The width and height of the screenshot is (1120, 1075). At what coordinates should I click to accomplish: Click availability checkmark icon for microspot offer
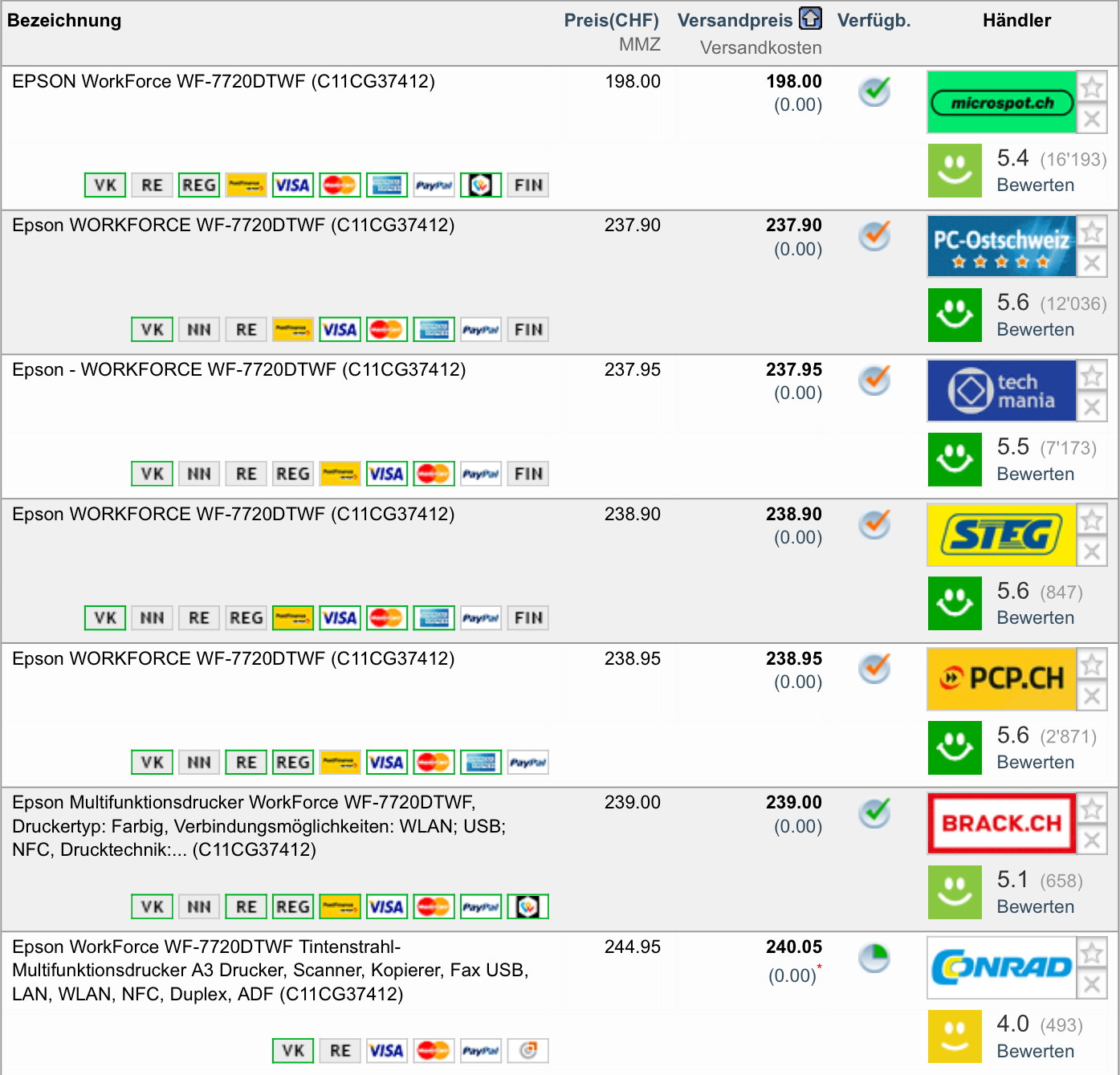[x=874, y=91]
